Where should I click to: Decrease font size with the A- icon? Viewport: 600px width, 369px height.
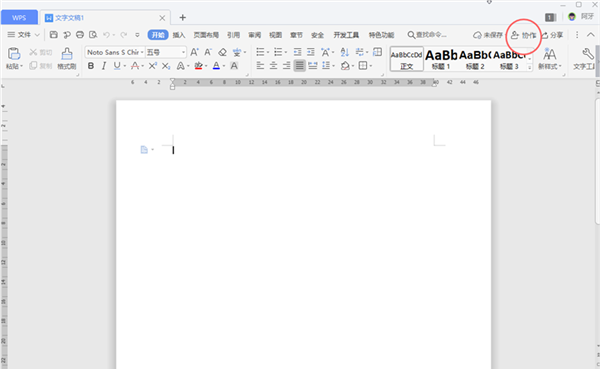(208, 52)
